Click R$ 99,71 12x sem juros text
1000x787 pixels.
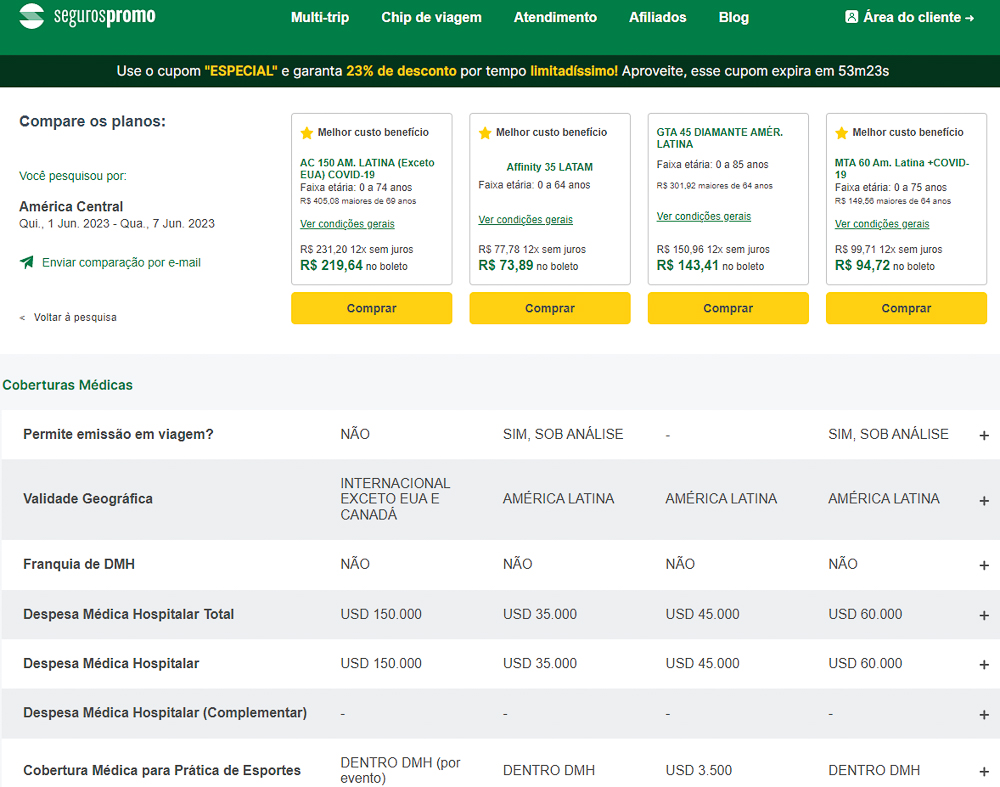tap(888, 249)
